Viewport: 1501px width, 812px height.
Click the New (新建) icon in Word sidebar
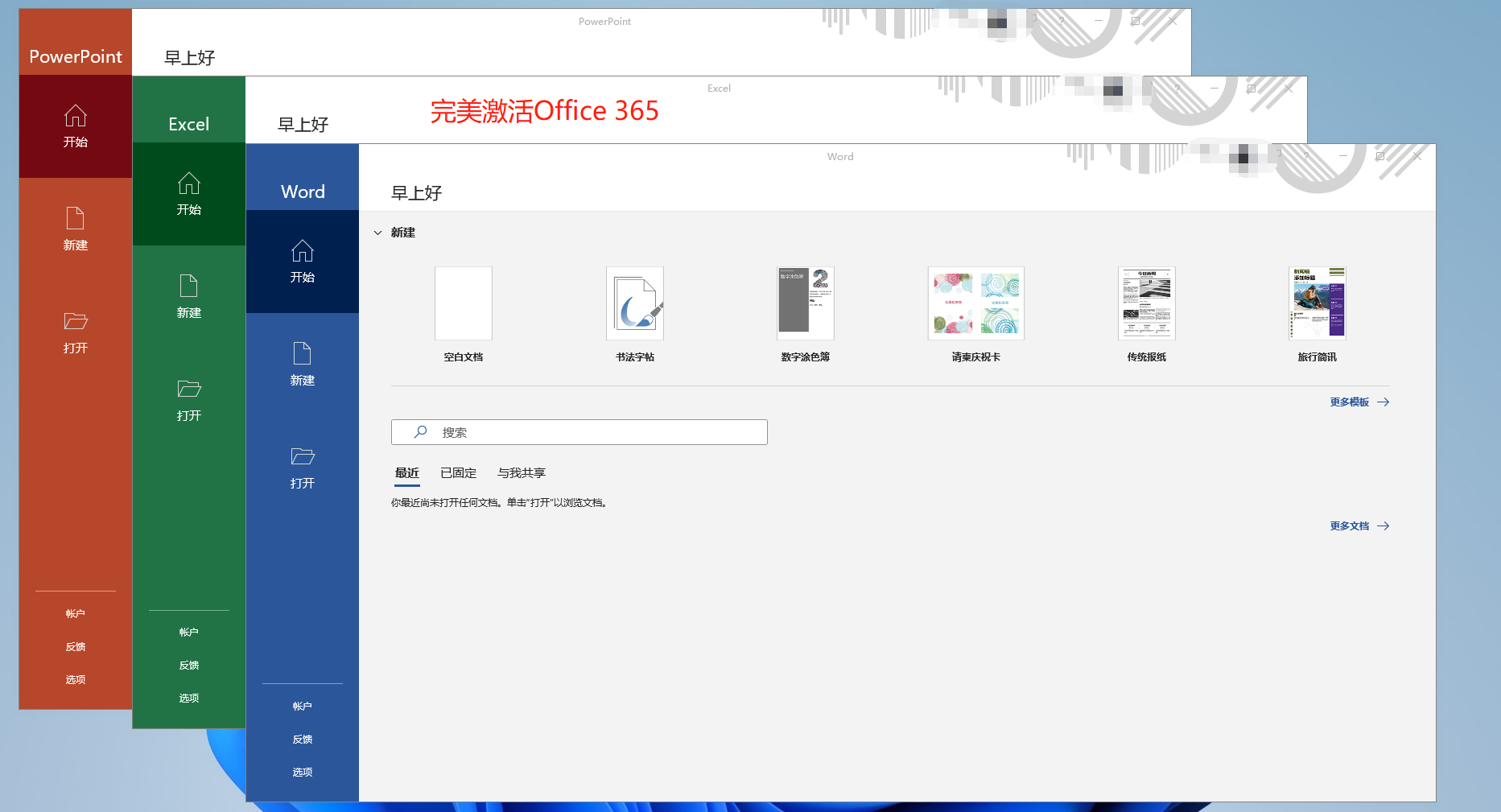pyautogui.click(x=302, y=353)
